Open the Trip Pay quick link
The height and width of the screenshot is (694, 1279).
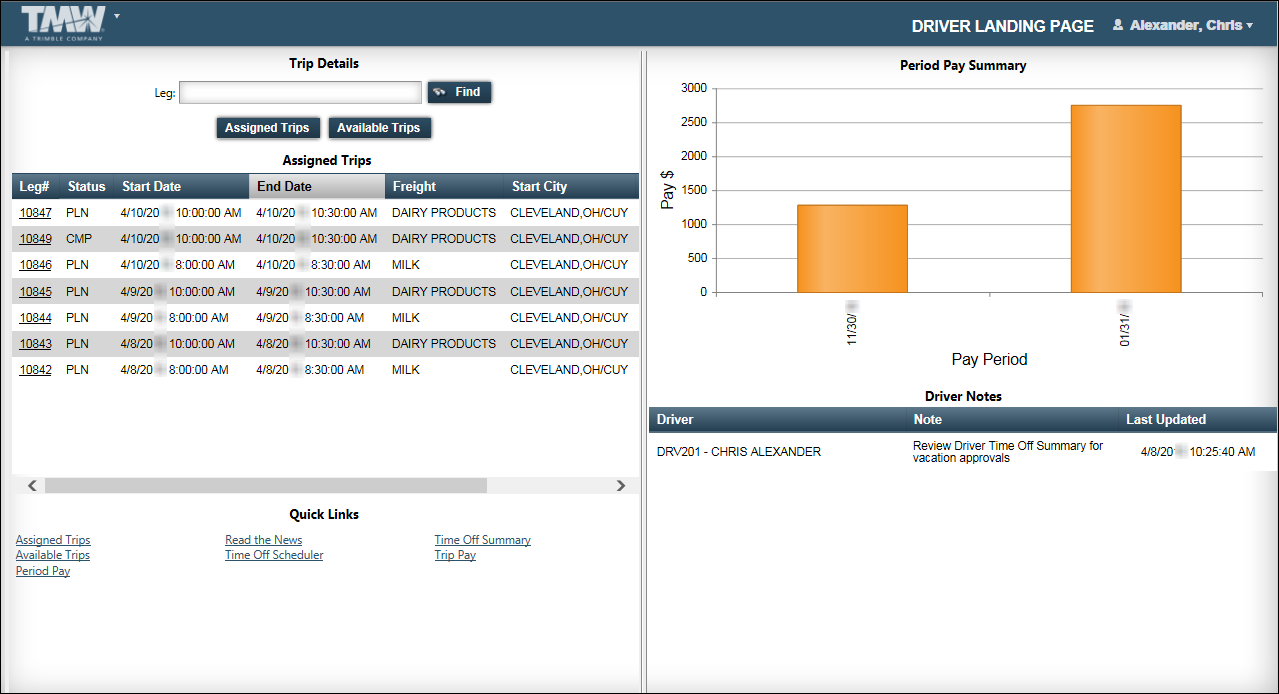(x=455, y=556)
